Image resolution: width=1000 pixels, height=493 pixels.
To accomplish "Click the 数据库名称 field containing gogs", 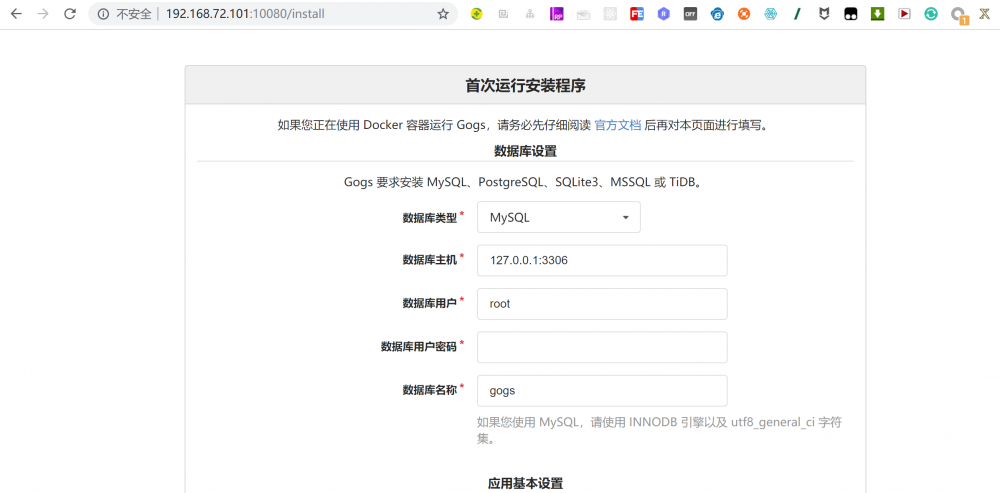I will 602,390.
